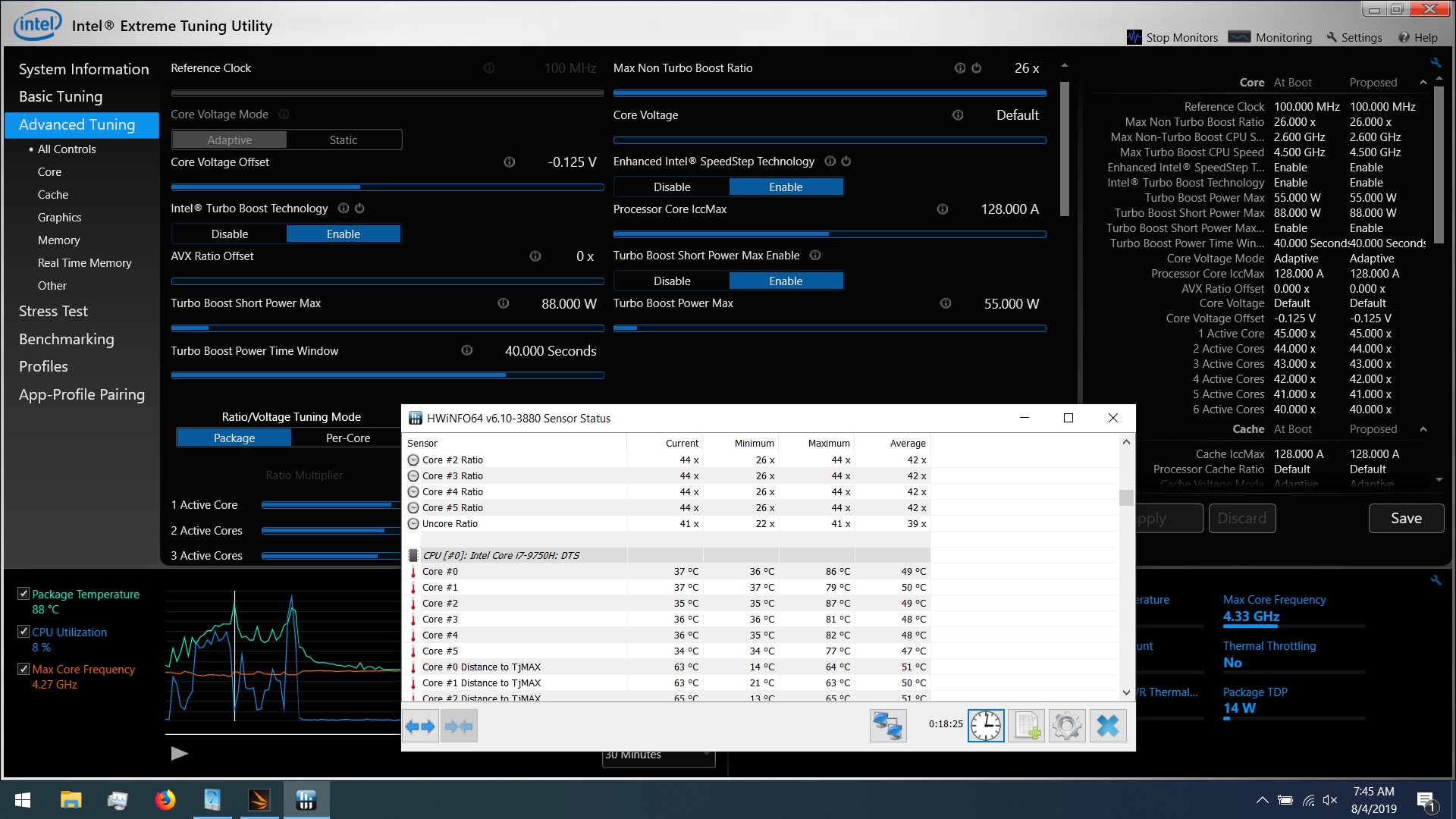The width and height of the screenshot is (1456, 819).
Task: Click the HWiNFO reset clock icon
Action: point(986,726)
